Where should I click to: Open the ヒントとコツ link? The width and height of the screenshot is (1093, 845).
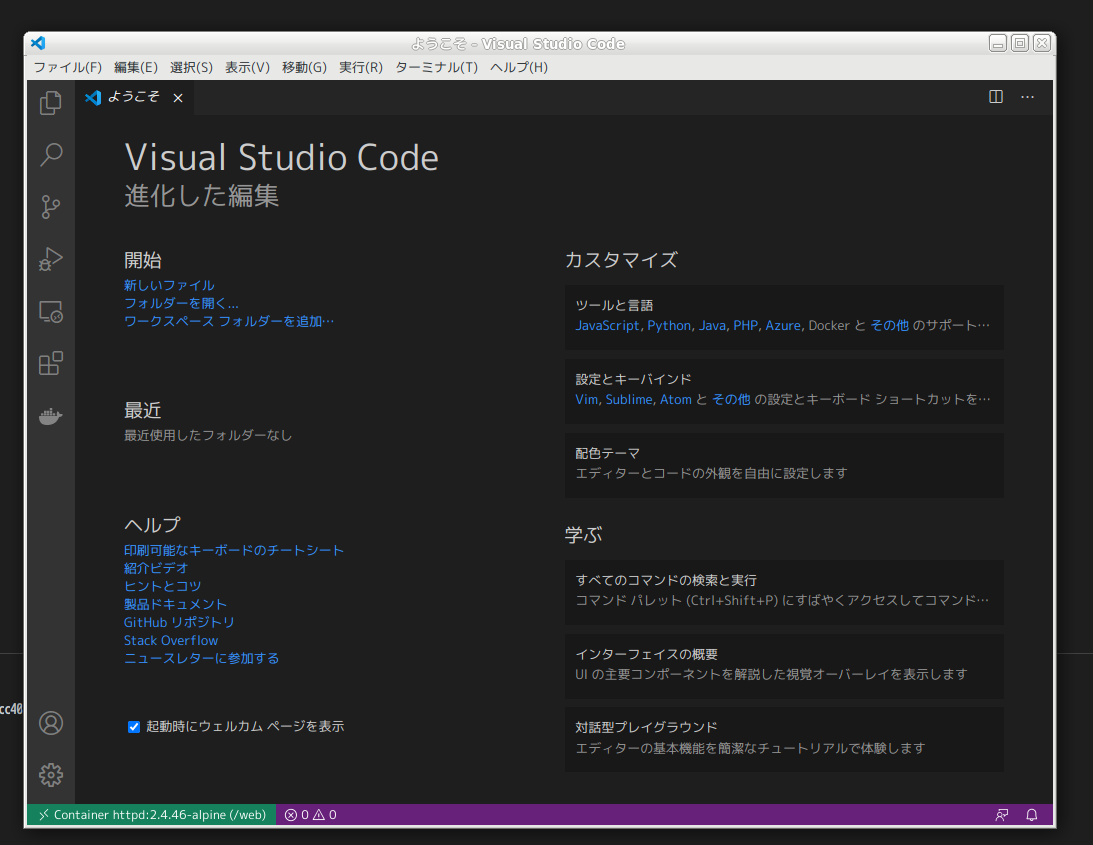162,586
